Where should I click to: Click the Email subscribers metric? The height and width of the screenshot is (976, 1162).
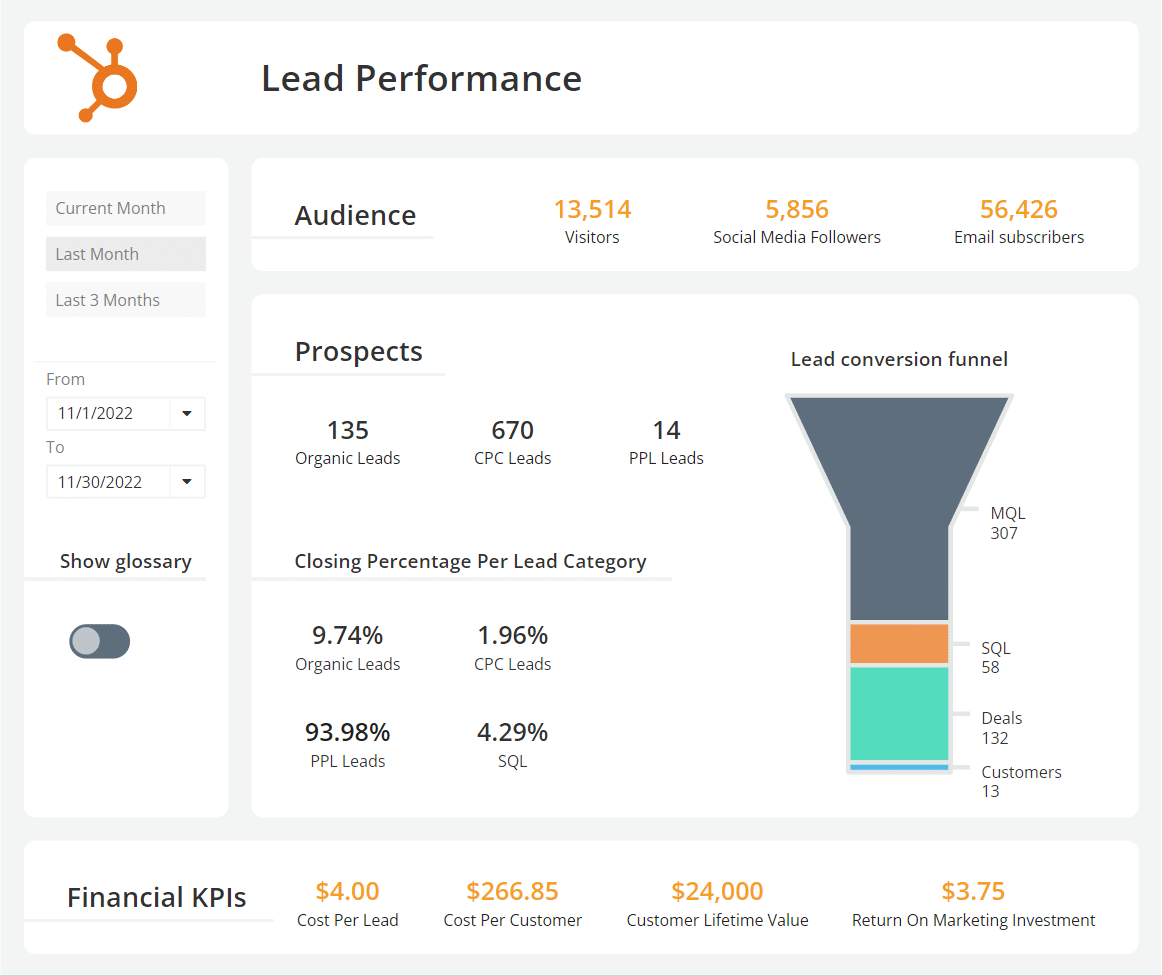1018,209
